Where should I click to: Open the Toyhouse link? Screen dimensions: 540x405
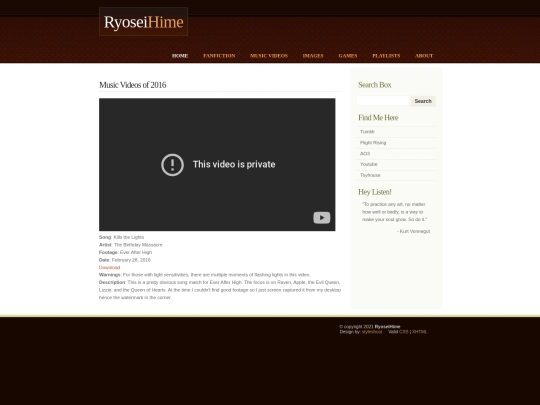370,175
